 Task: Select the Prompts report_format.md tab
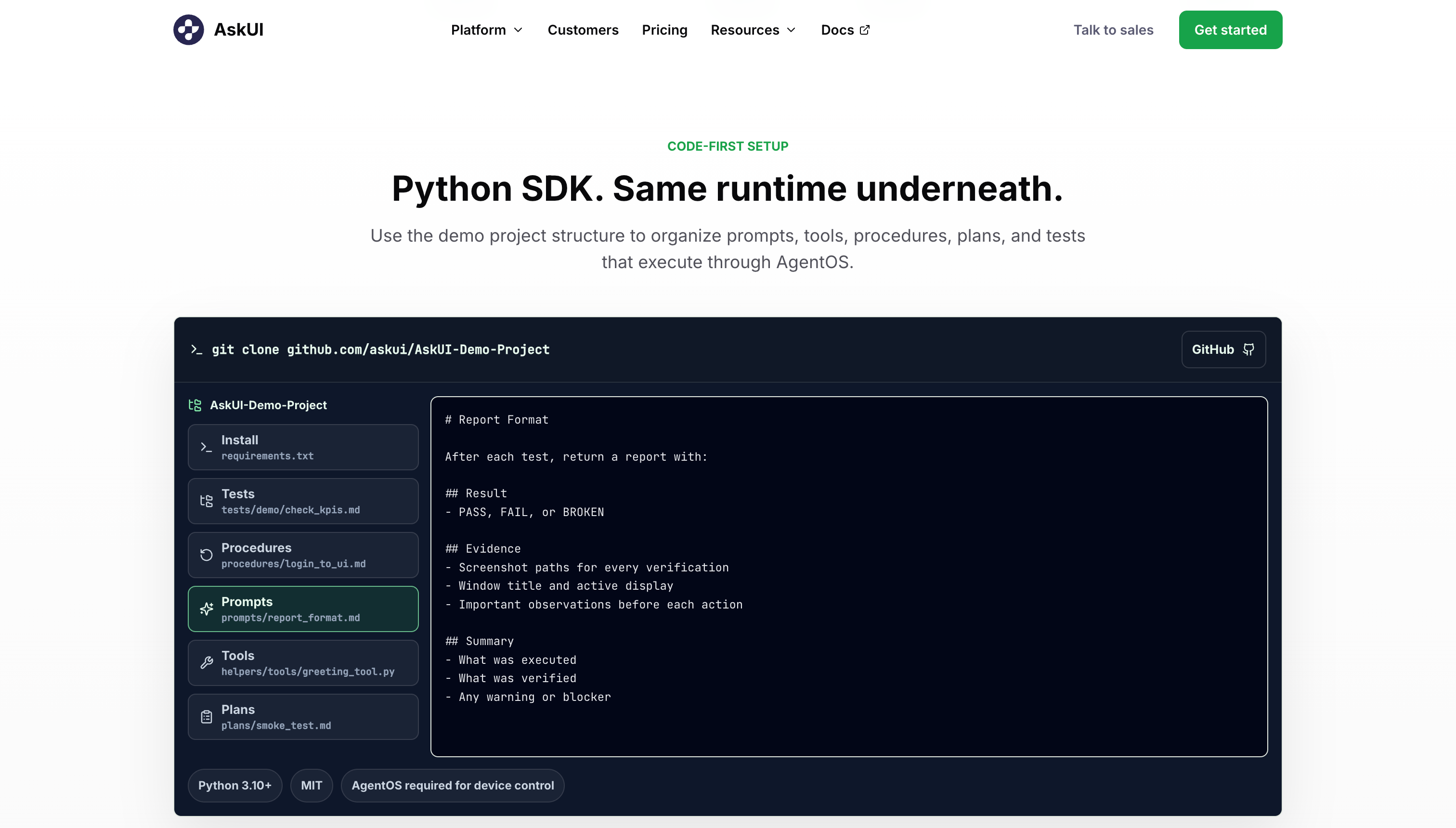(x=303, y=609)
